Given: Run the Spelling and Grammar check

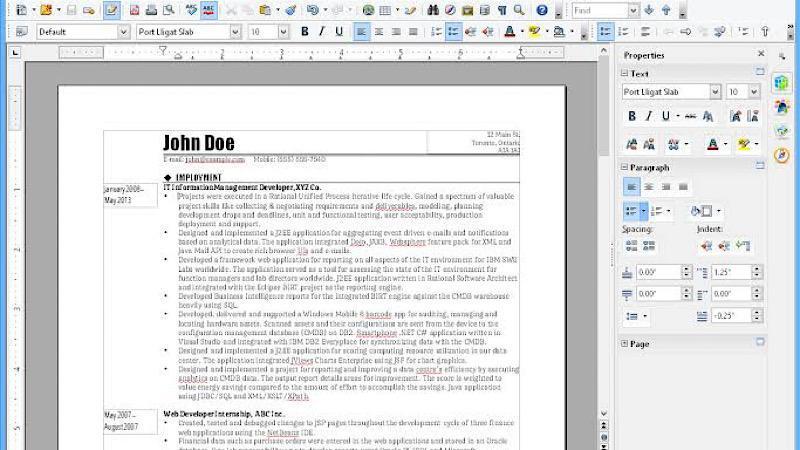Looking at the screenshot, I should tap(191, 10).
